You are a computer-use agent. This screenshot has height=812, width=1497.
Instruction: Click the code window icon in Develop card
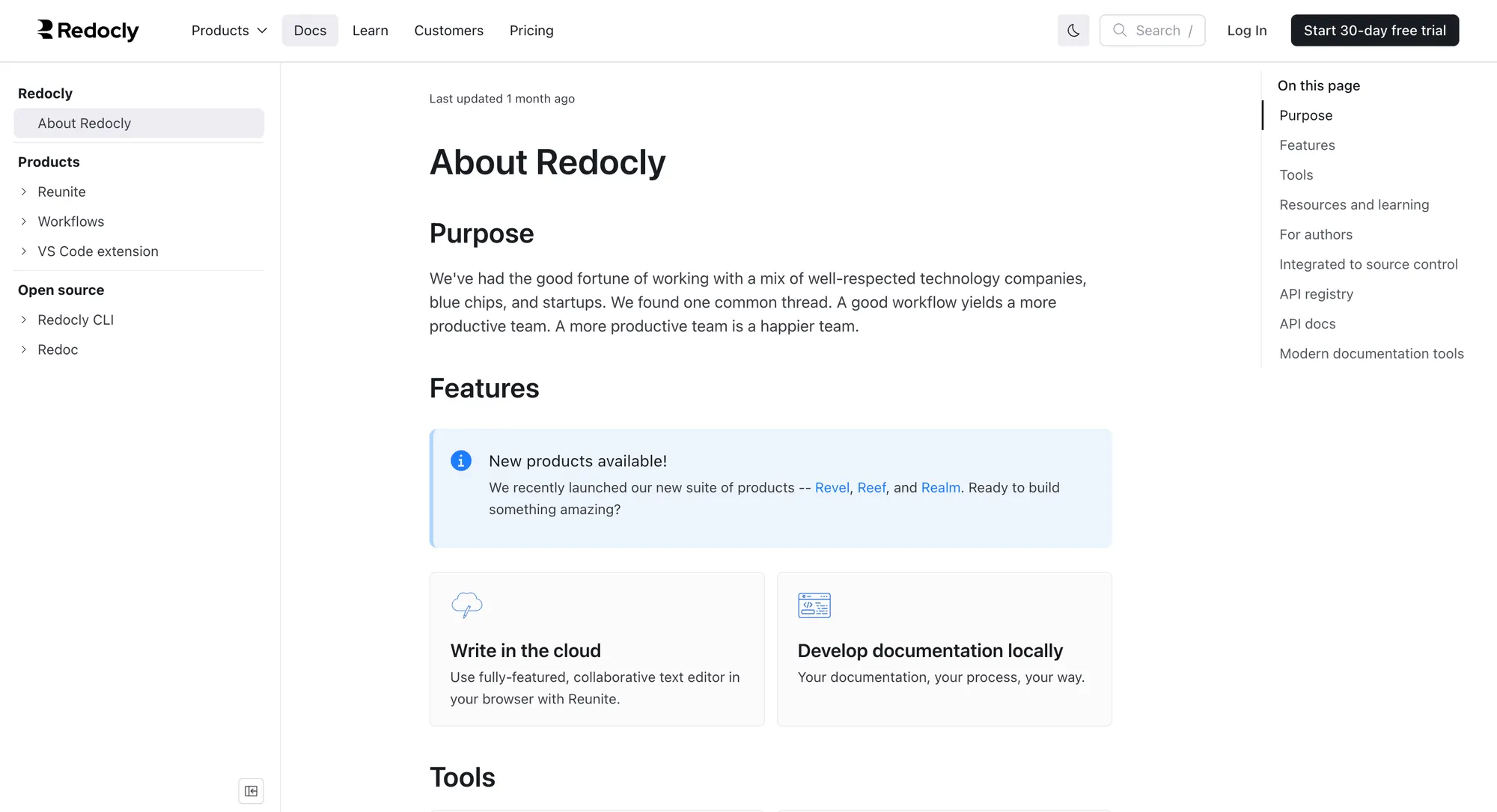[814, 605]
